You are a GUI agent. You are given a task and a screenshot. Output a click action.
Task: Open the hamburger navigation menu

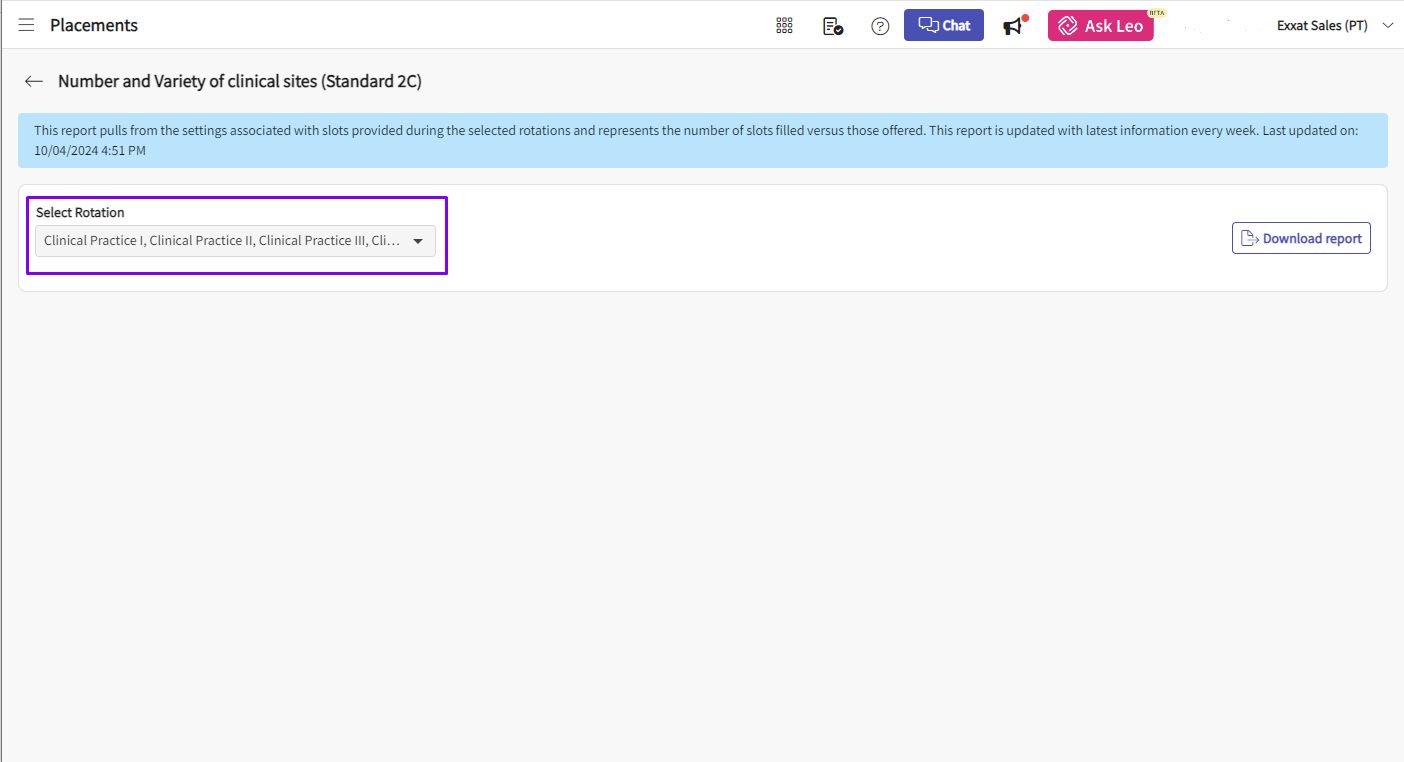click(26, 25)
